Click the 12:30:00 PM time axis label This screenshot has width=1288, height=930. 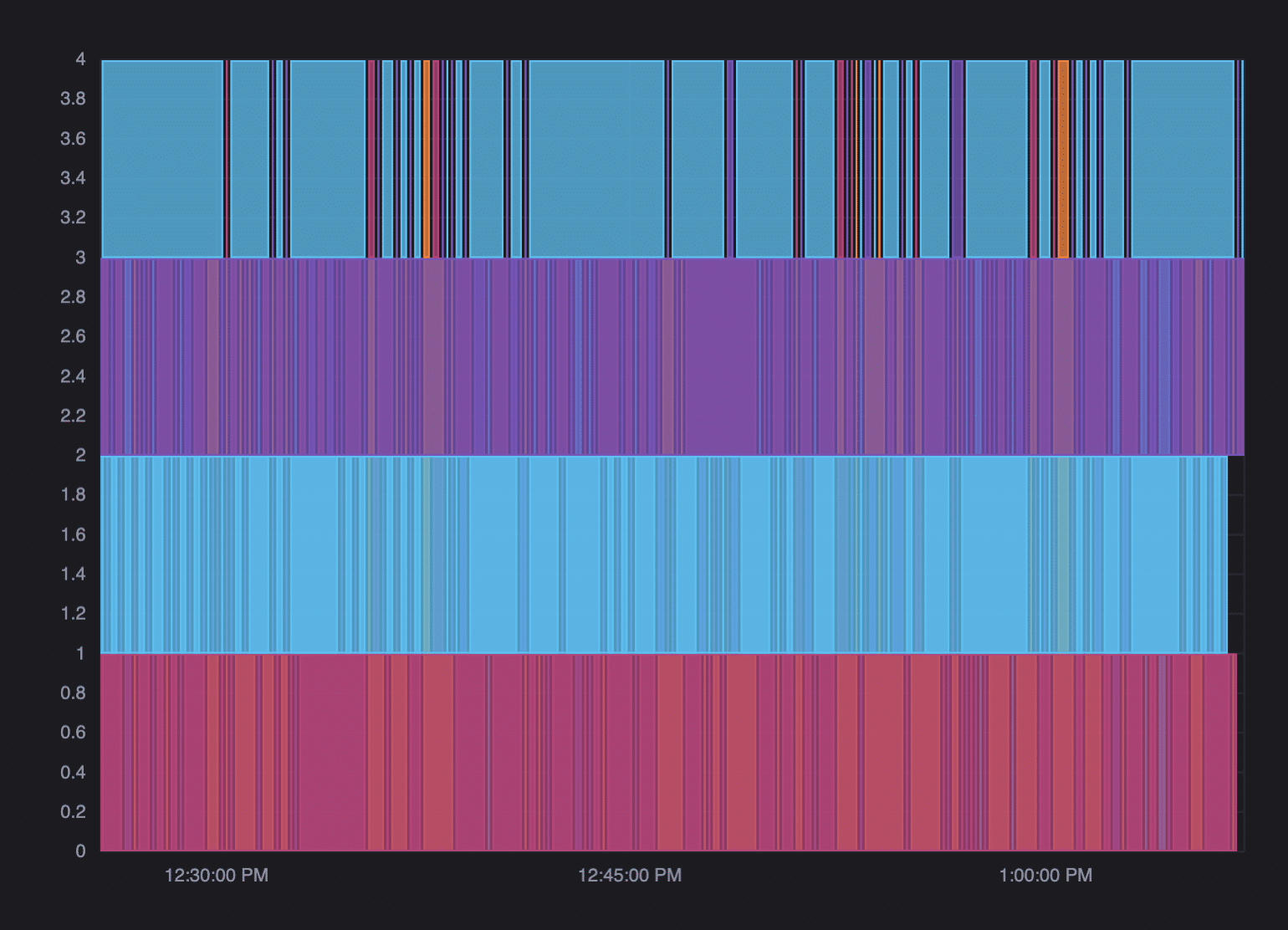(x=216, y=876)
